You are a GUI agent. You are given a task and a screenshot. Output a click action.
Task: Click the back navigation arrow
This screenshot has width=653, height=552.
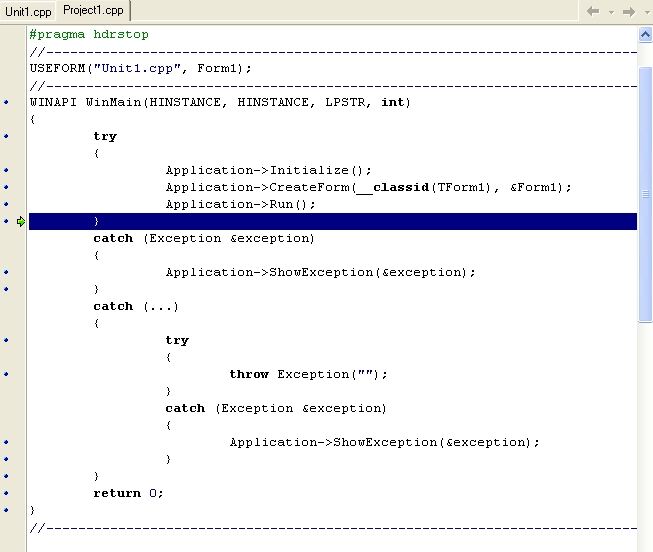click(593, 11)
